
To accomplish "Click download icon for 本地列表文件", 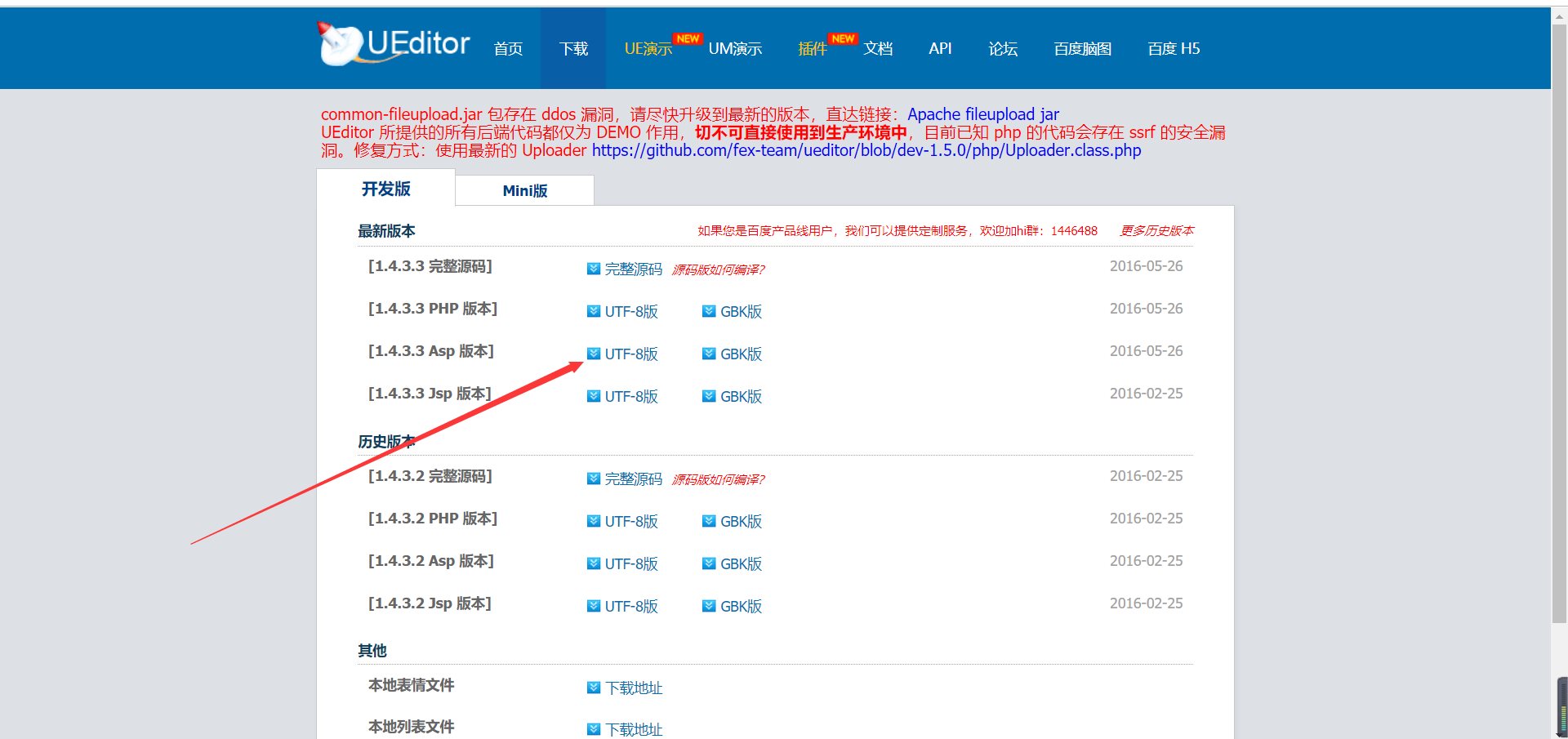I will click(594, 729).
